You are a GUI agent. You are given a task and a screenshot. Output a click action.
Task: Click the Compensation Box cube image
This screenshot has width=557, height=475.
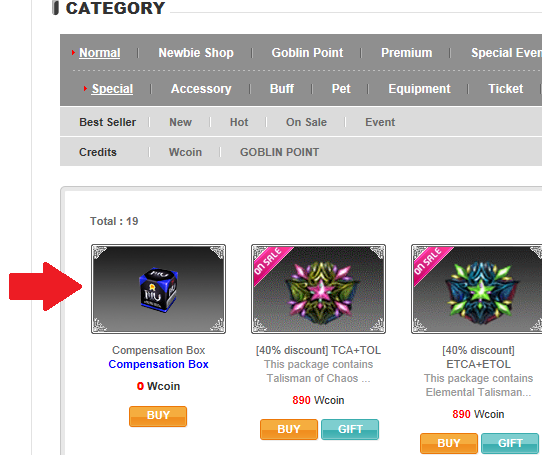coord(158,289)
